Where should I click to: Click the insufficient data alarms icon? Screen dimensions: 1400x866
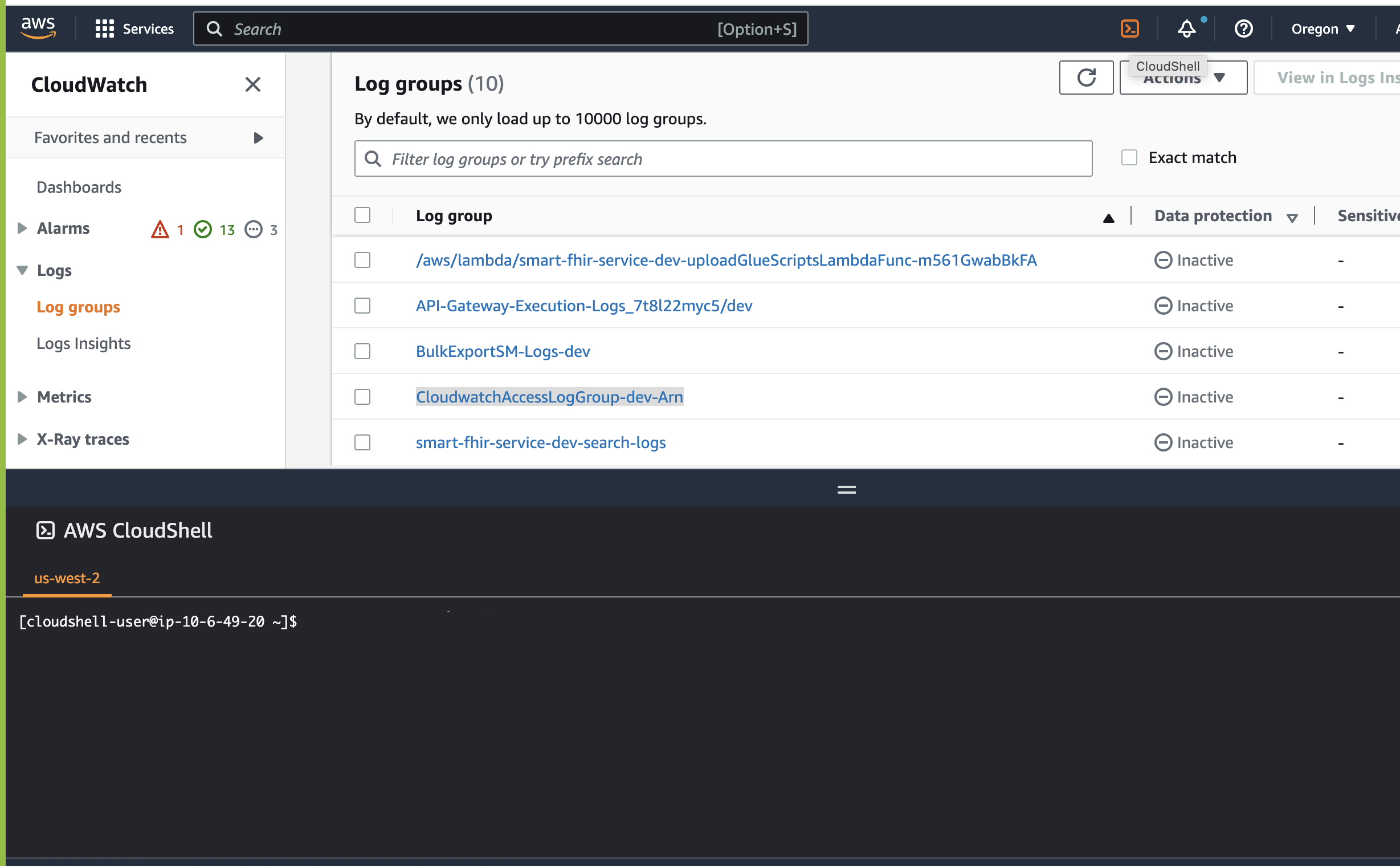tap(253, 229)
